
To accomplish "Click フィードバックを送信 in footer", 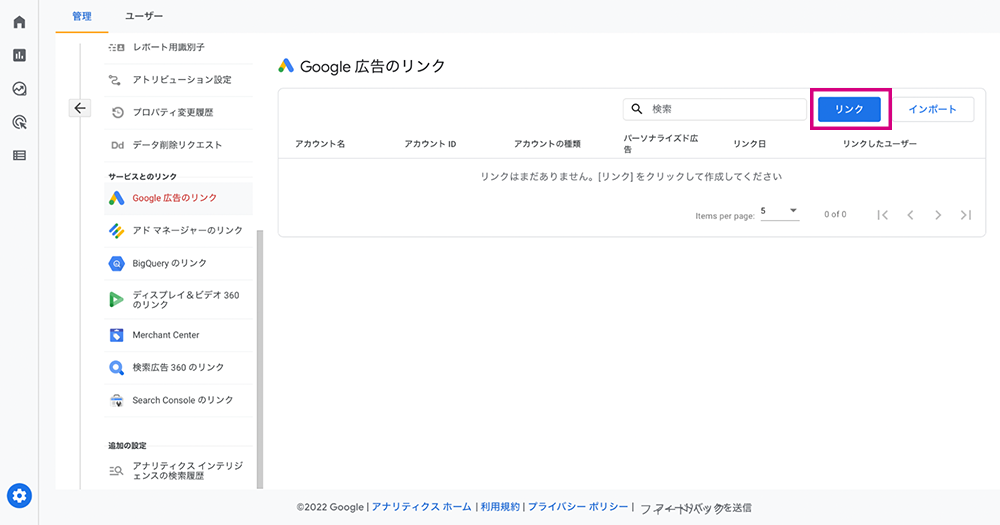I will [x=696, y=508].
